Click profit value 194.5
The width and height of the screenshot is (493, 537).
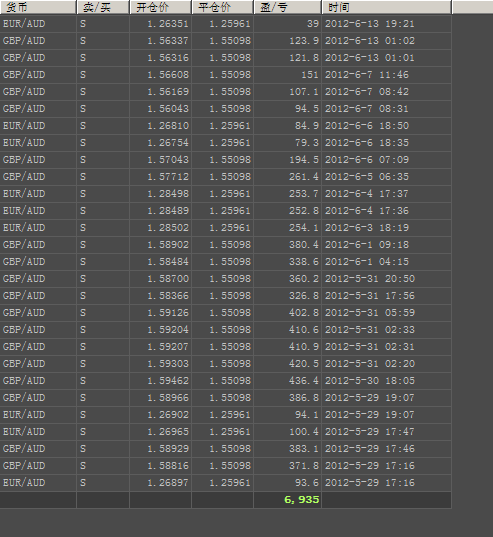(x=304, y=160)
